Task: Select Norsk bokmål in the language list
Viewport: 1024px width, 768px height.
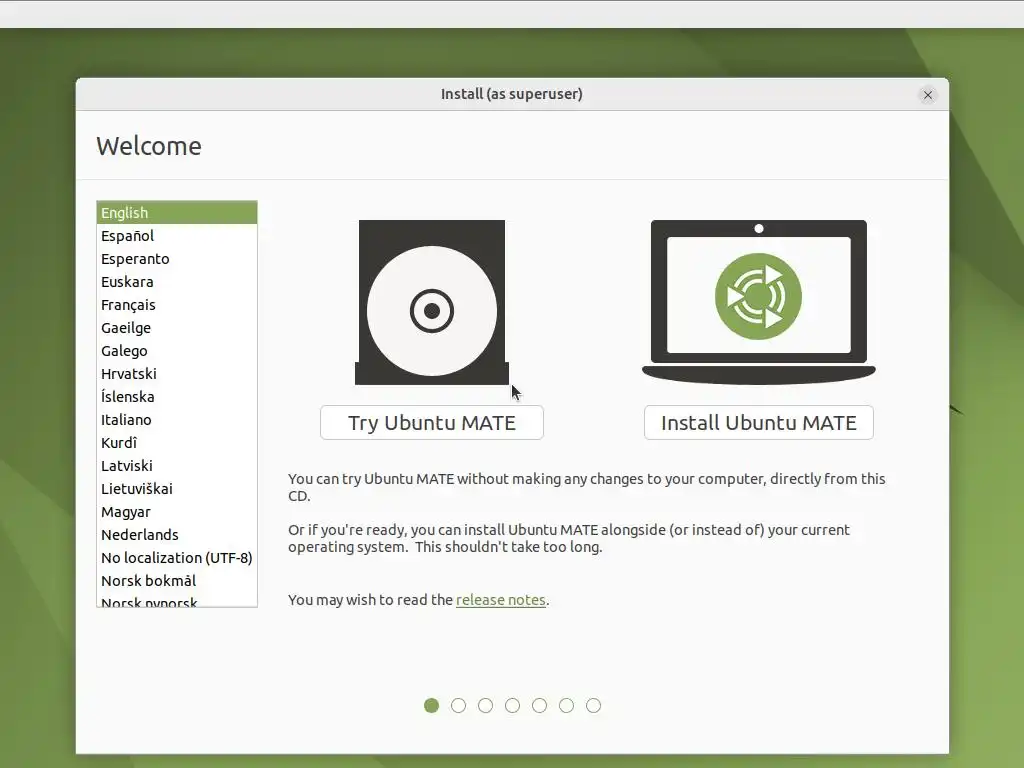Action: [x=177, y=581]
